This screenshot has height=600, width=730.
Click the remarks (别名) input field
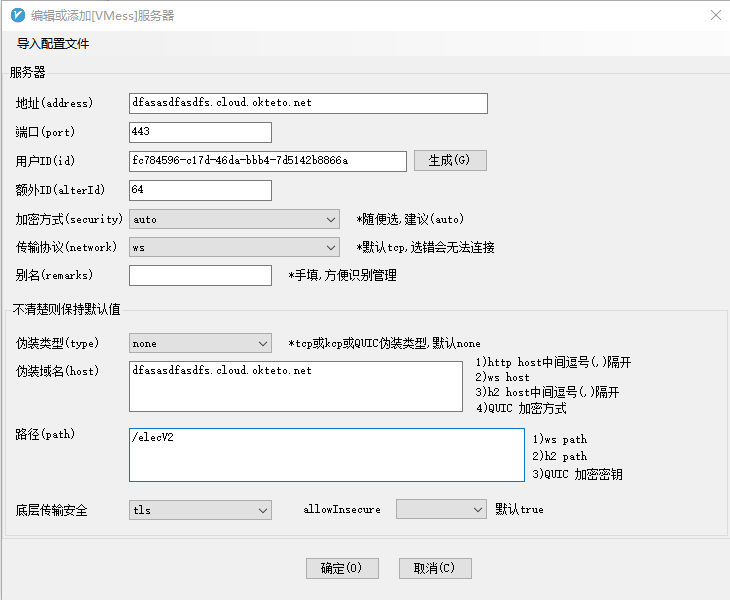200,275
